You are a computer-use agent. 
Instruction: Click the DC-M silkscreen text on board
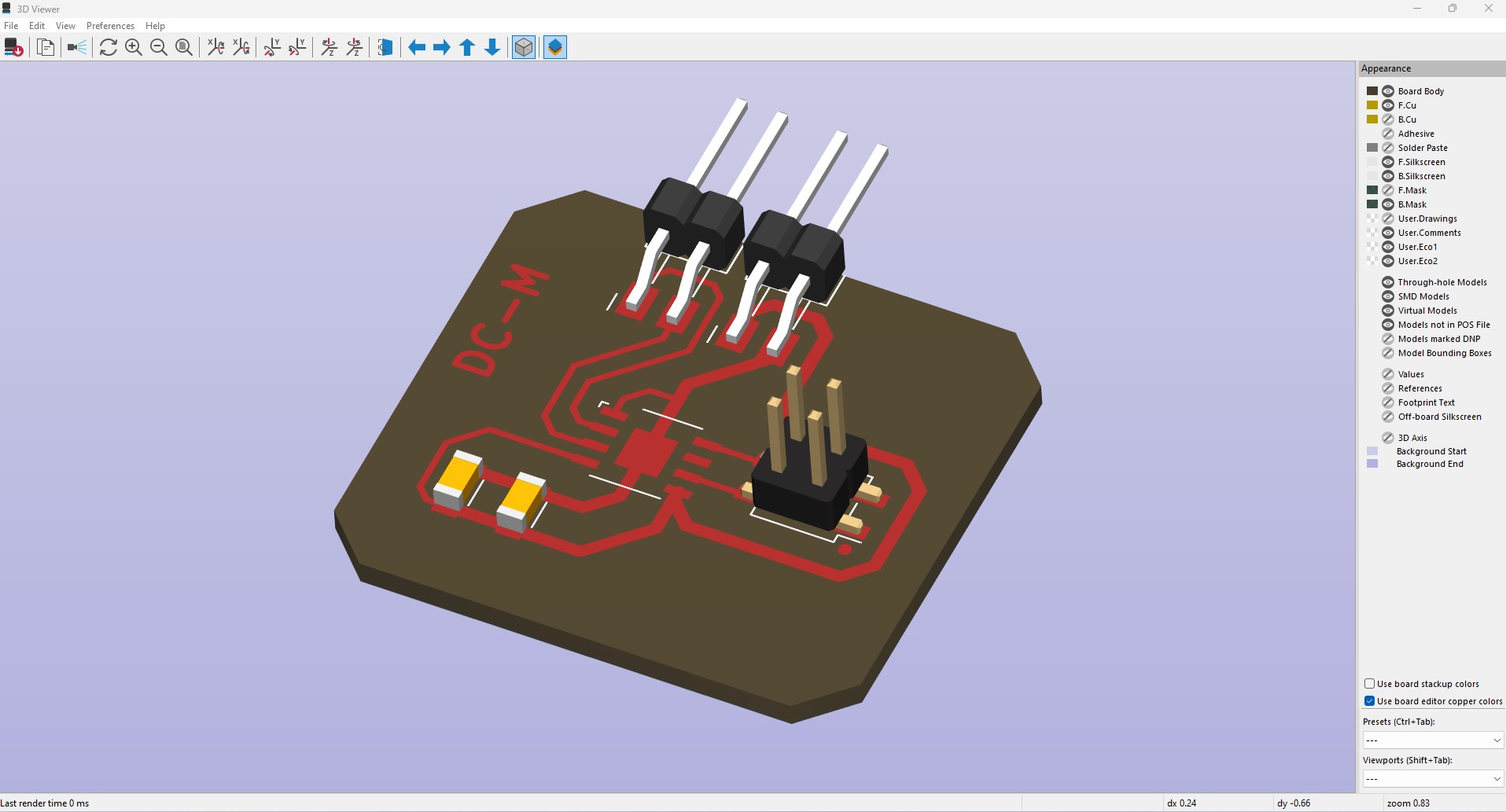(501, 321)
